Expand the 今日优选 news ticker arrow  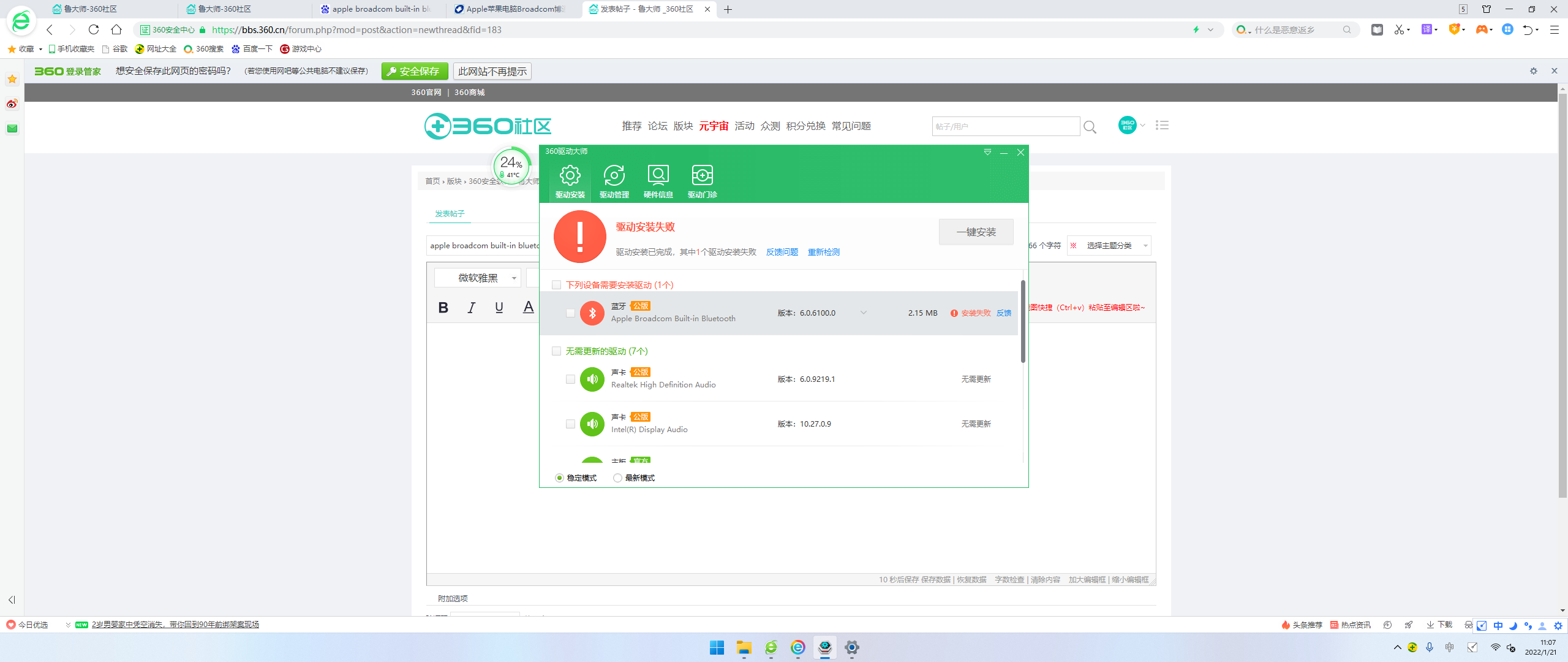[x=68, y=625]
